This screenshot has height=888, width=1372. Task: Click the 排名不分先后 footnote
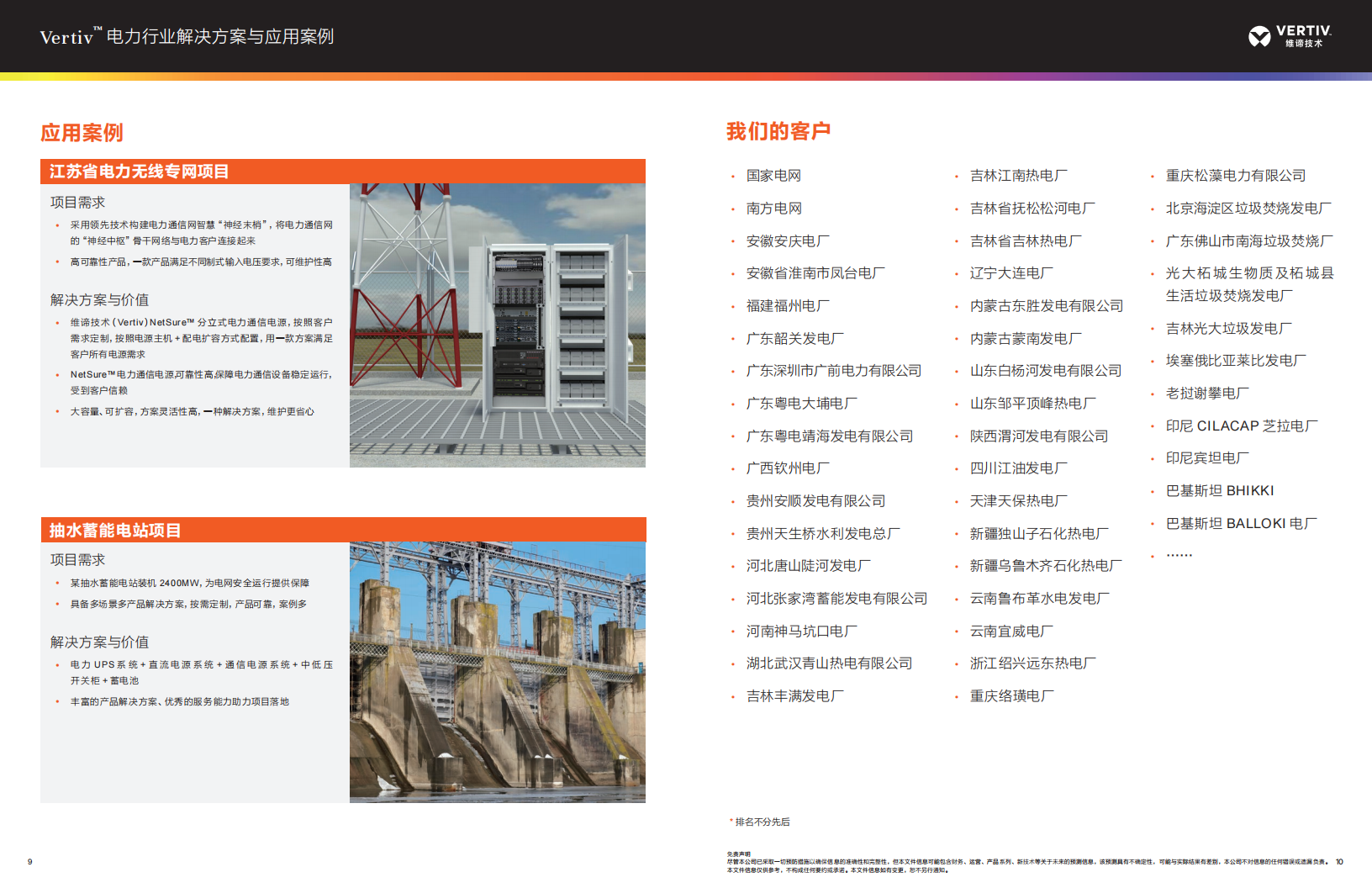pyautogui.click(x=762, y=822)
